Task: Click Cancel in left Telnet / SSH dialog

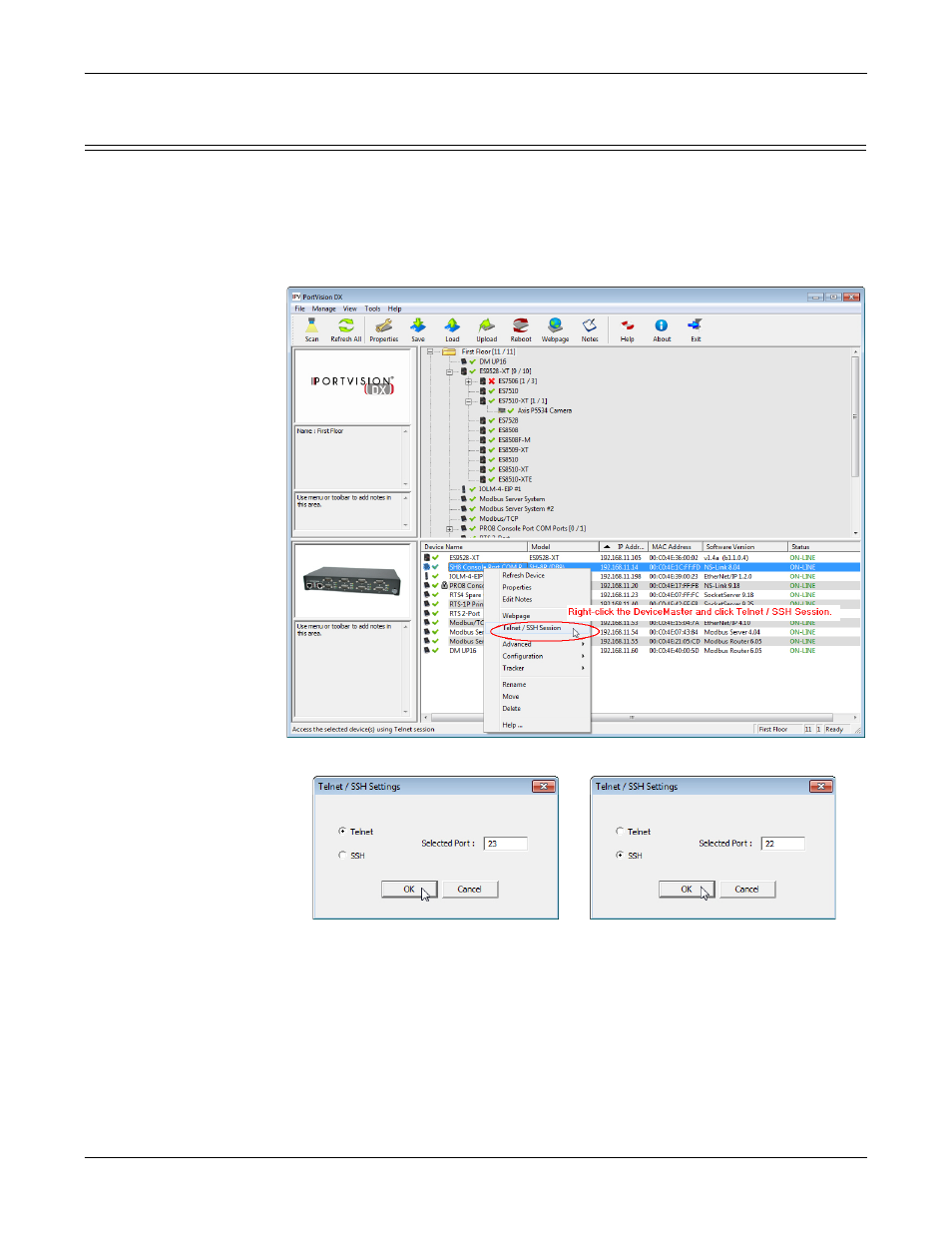Action: [469, 889]
